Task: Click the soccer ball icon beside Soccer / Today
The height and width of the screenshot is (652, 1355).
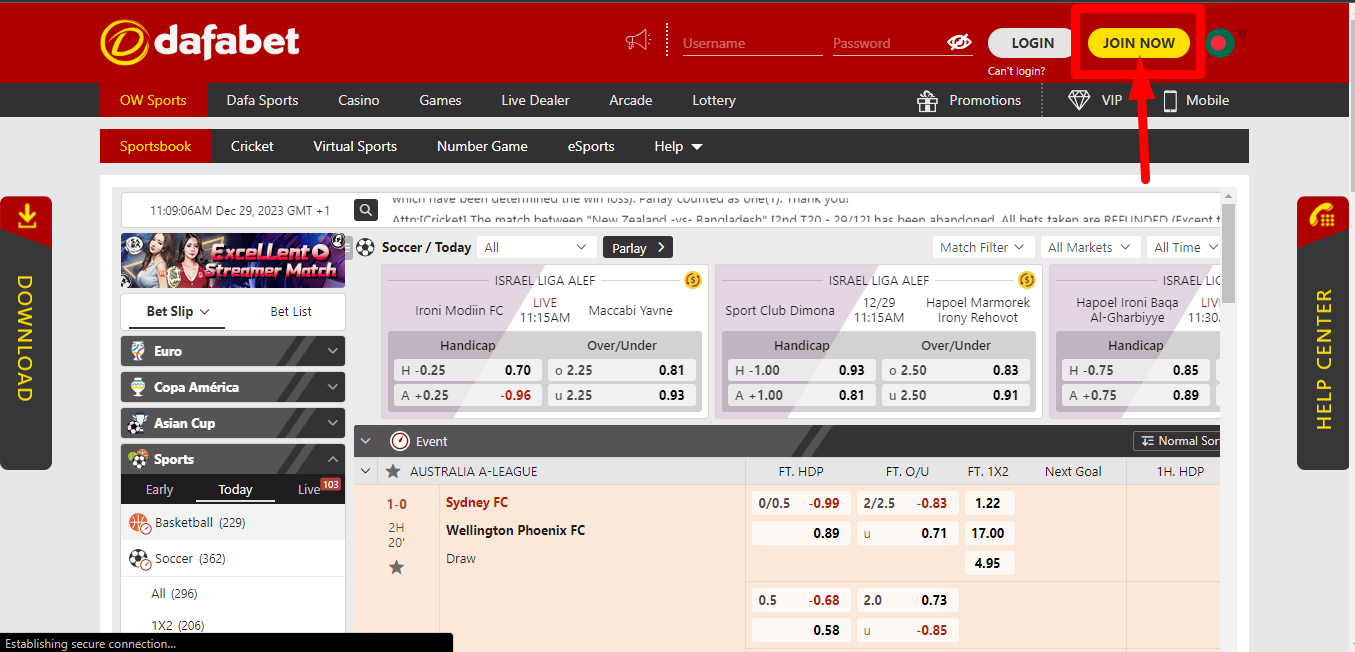Action: 365,247
